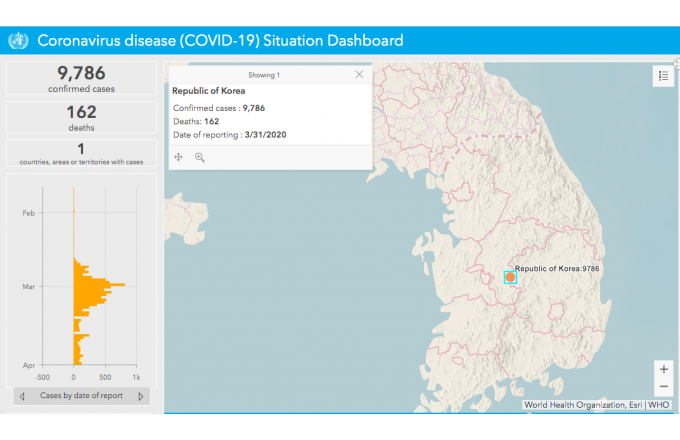Zoom out with the minus button

[664, 387]
